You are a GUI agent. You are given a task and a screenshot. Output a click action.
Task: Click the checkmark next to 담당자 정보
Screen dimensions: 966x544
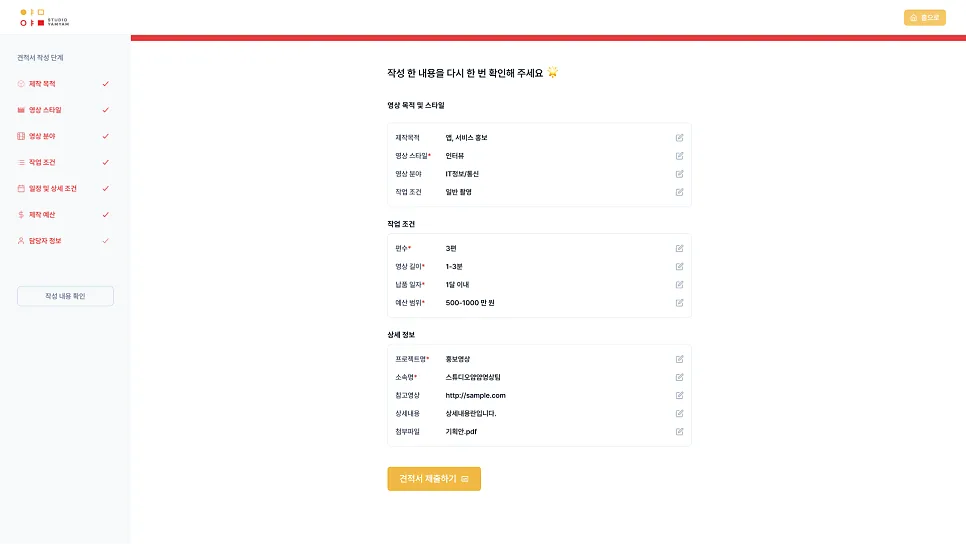105,241
